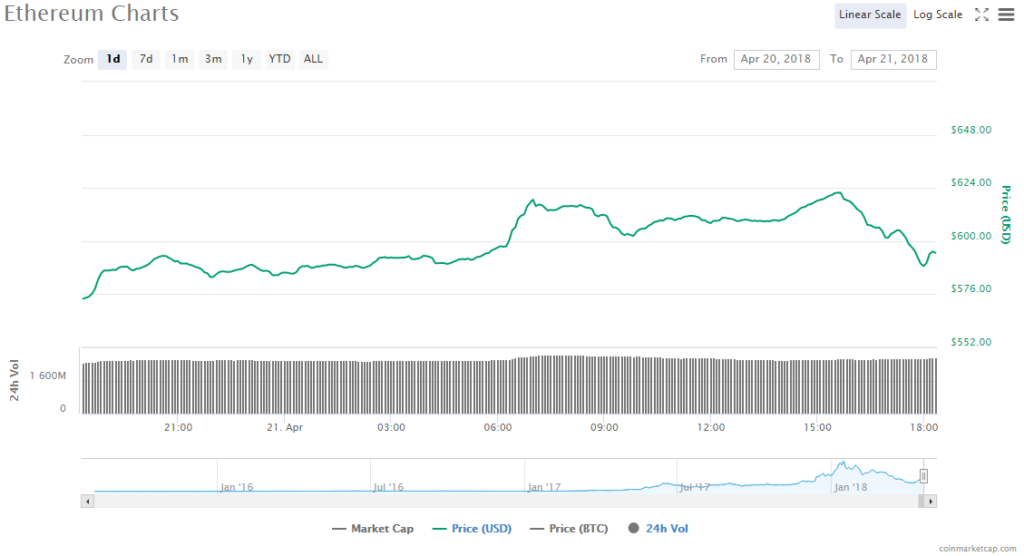
Task: Toggle the 24h Vol legend series
Action: tap(658, 528)
